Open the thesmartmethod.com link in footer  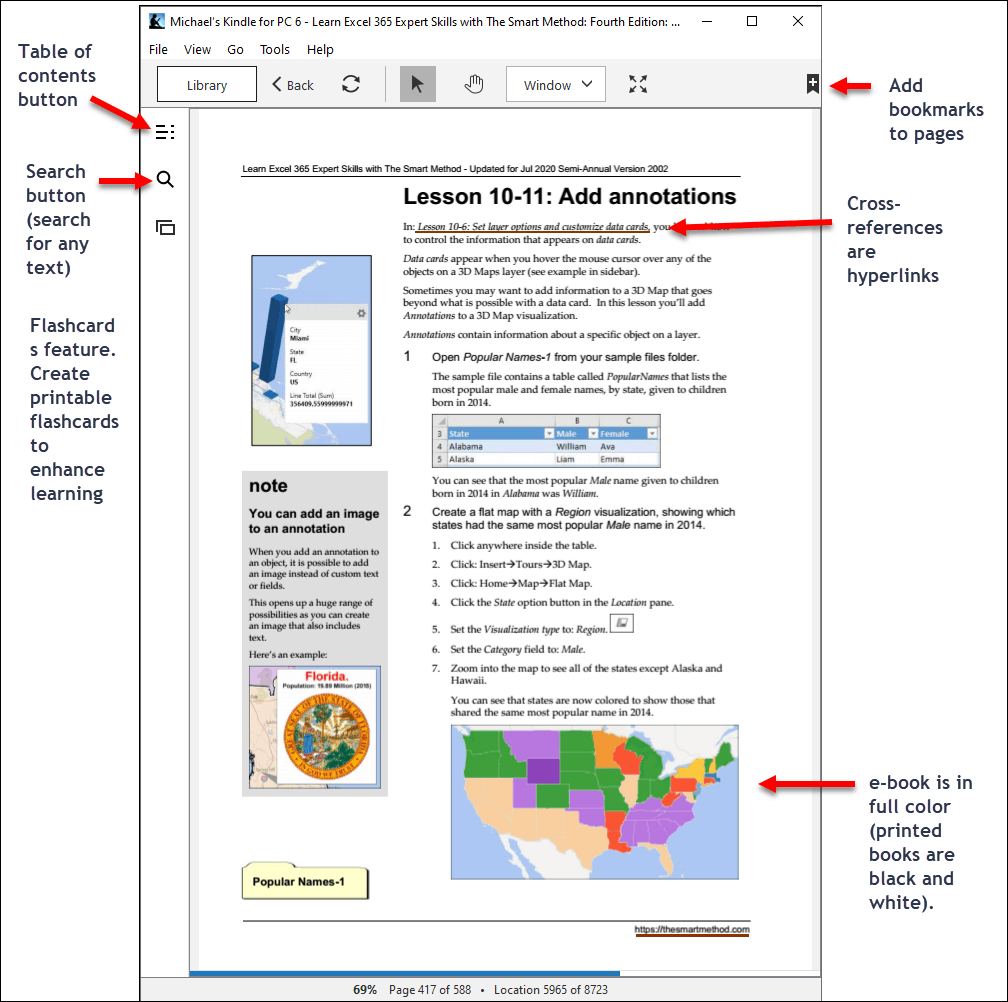point(692,929)
